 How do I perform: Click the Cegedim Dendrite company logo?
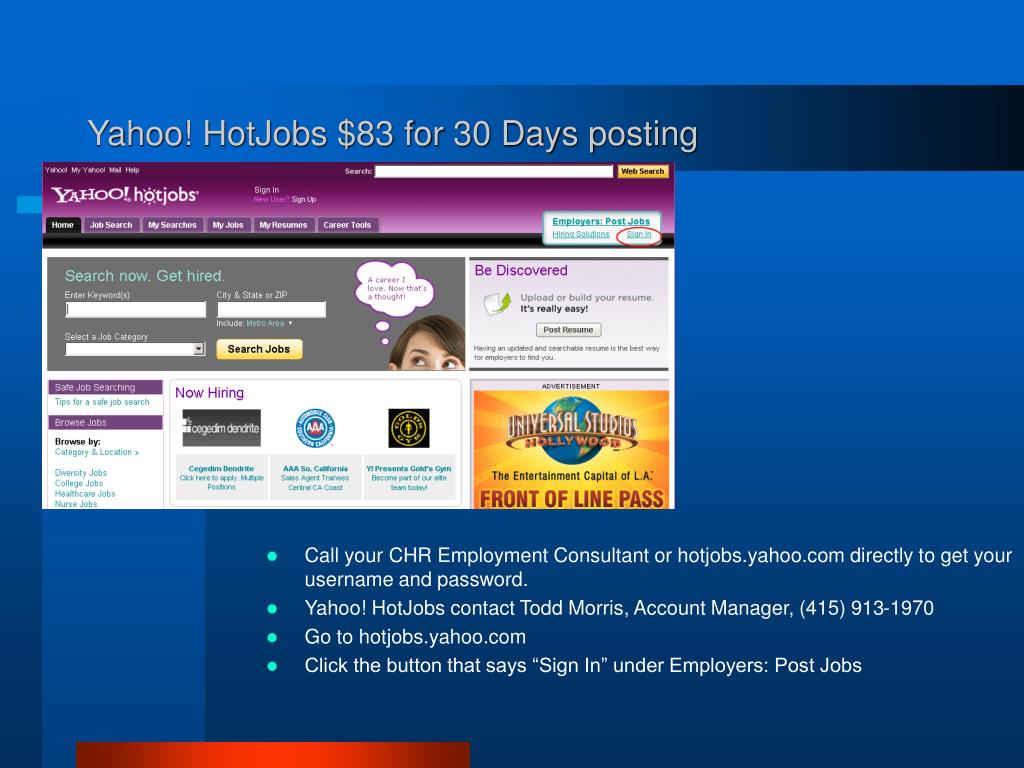(x=221, y=428)
